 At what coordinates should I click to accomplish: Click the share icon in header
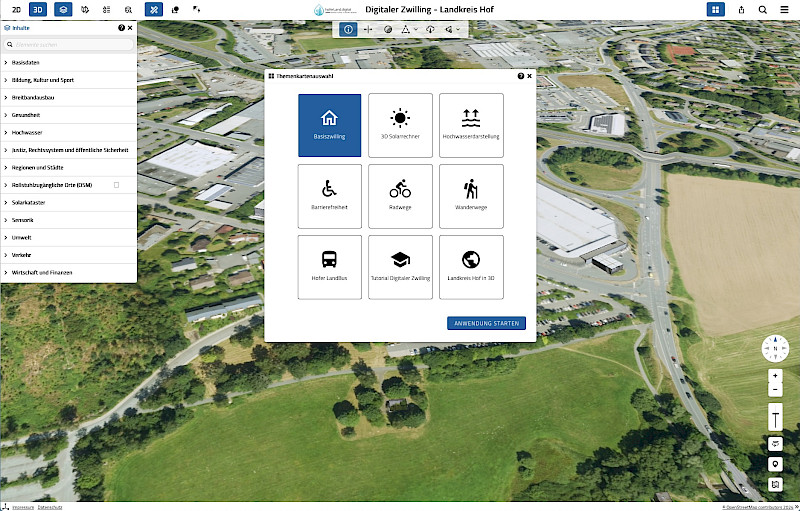click(x=741, y=9)
